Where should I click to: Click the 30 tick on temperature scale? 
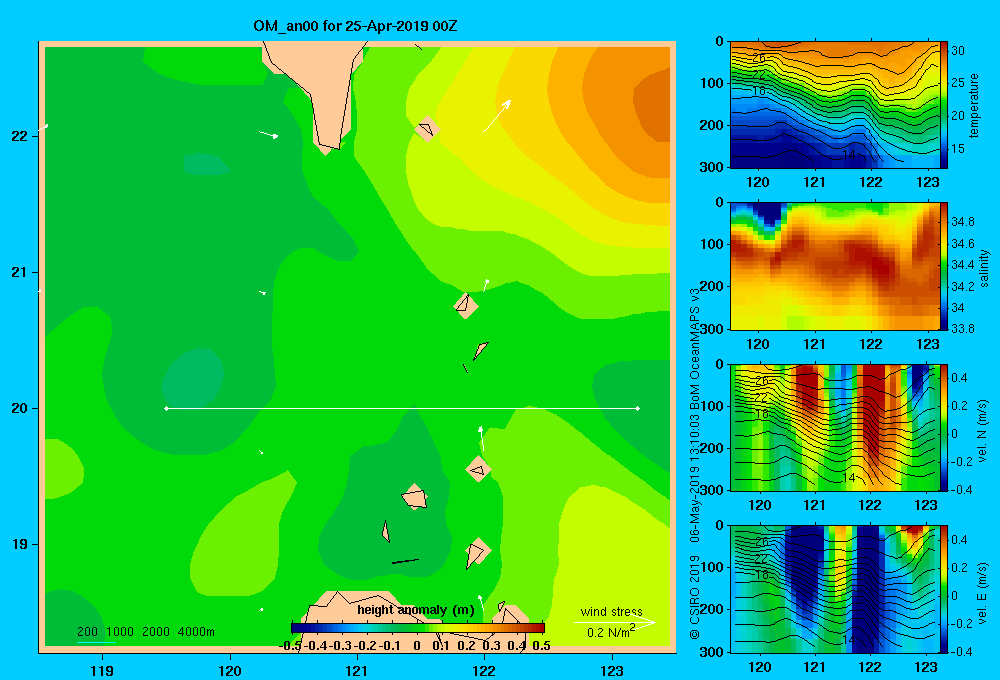pyautogui.click(x=958, y=51)
